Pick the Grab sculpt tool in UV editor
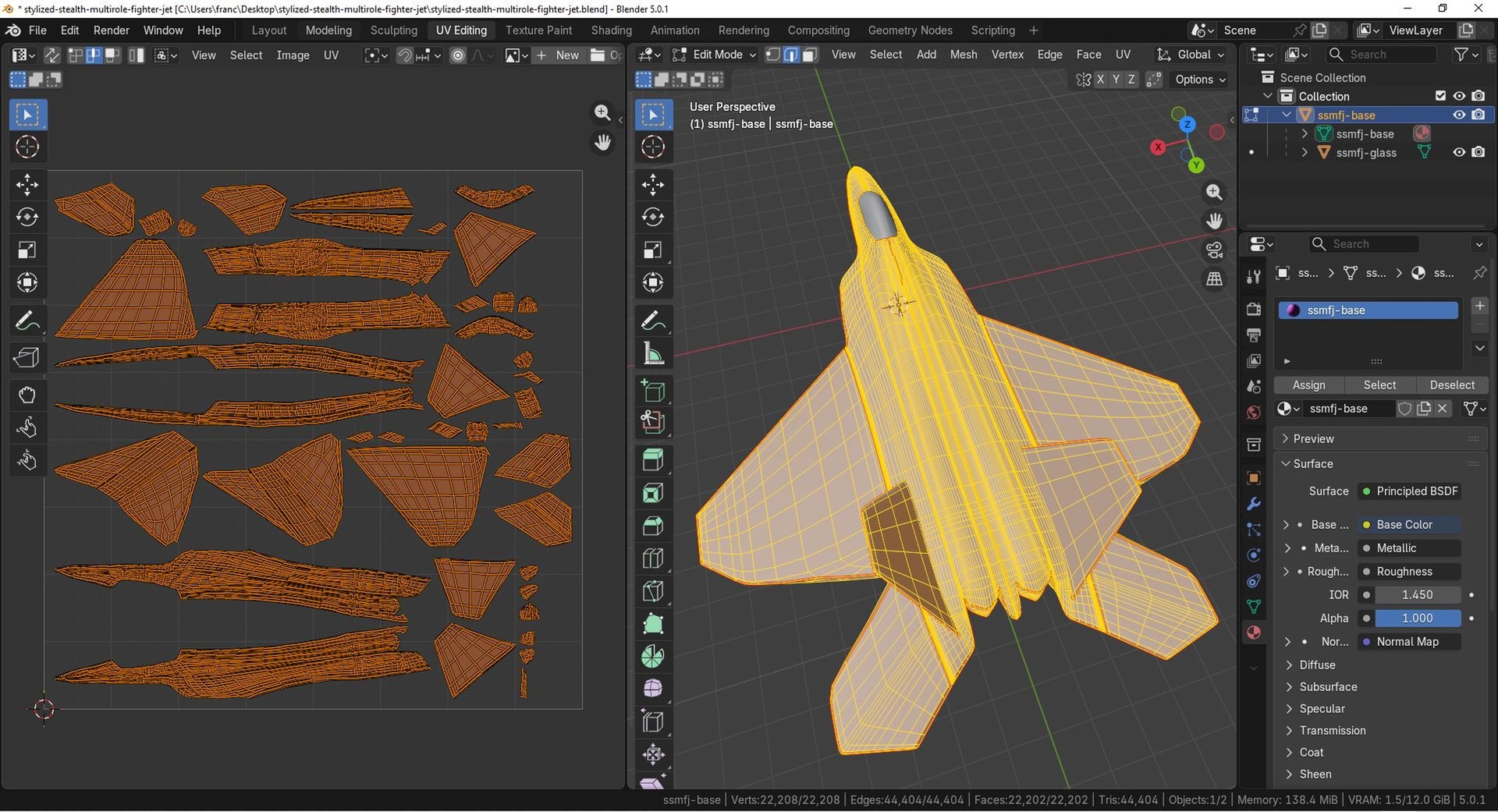This screenshot has width=1498, height=812. pyautogui.click(x=27, y=395)
